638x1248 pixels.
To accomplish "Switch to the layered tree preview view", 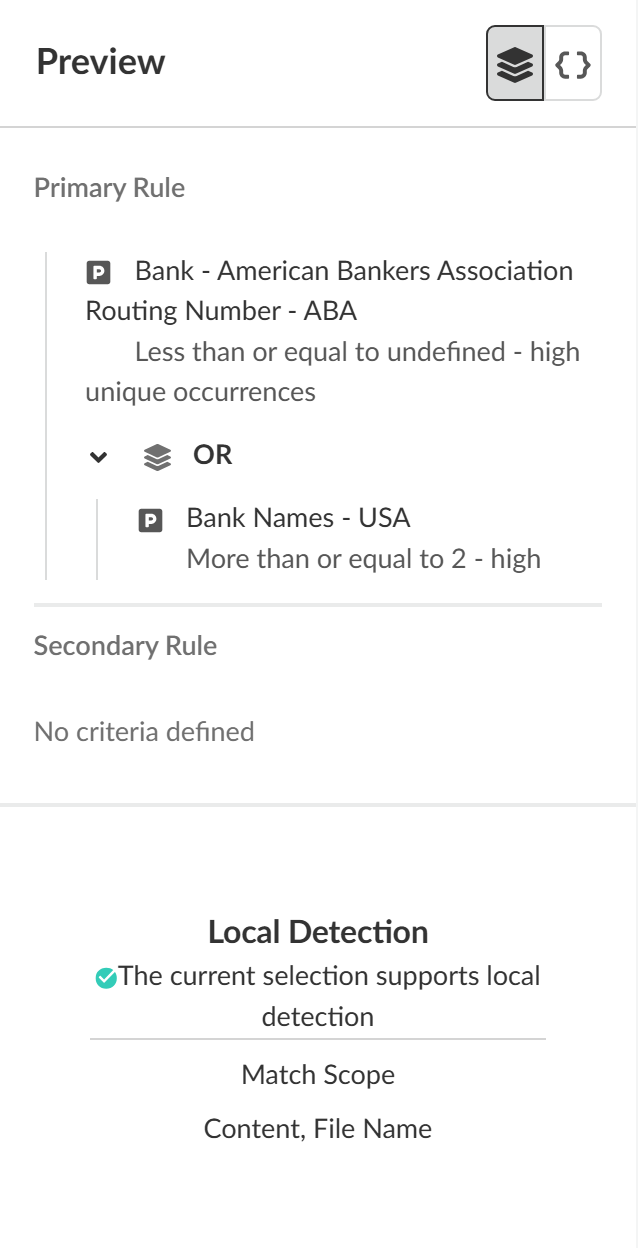I will tap(515, 64).
